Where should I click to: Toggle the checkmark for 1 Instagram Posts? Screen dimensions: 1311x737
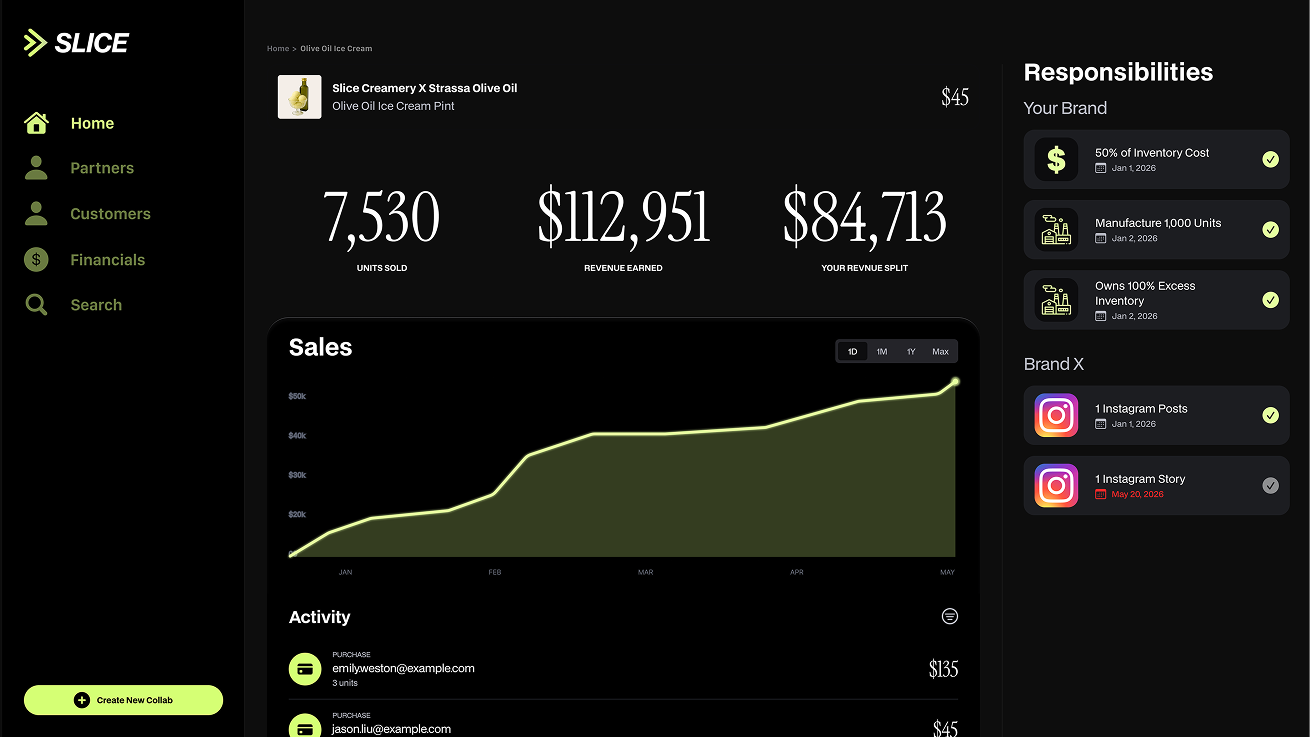tap(1270, 415)
